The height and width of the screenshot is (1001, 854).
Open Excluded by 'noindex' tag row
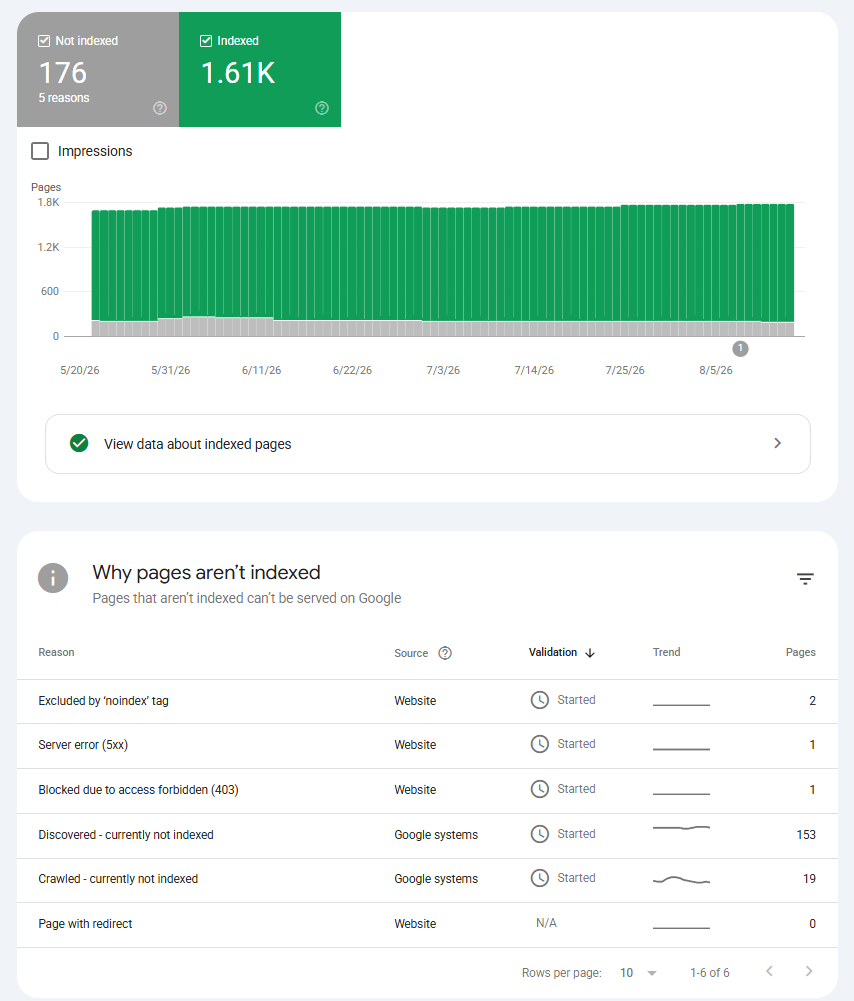[x=427, y=701]
